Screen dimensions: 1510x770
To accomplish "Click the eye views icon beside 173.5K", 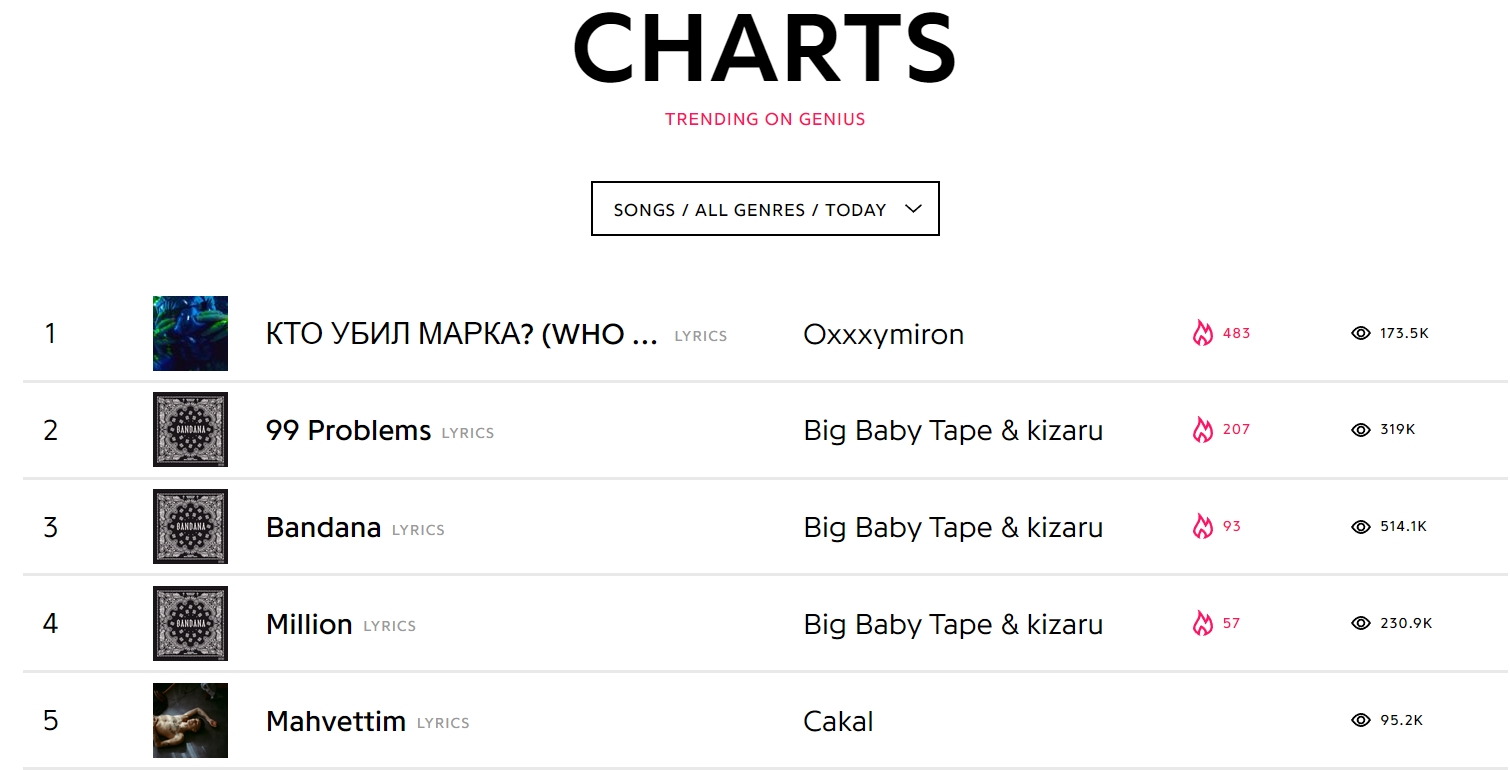I will pos(1360,333).
